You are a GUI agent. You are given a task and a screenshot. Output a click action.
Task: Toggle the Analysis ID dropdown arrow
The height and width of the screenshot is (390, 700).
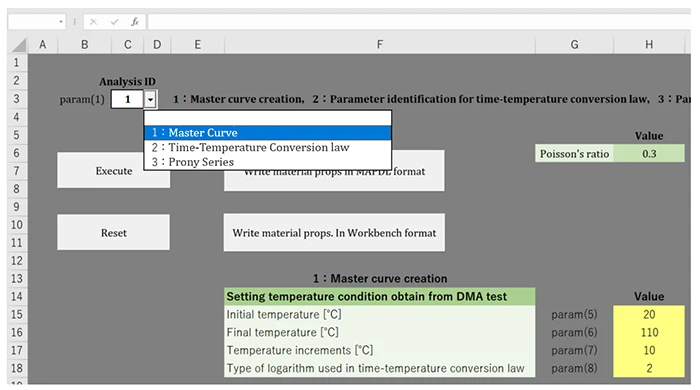point(150,99)
